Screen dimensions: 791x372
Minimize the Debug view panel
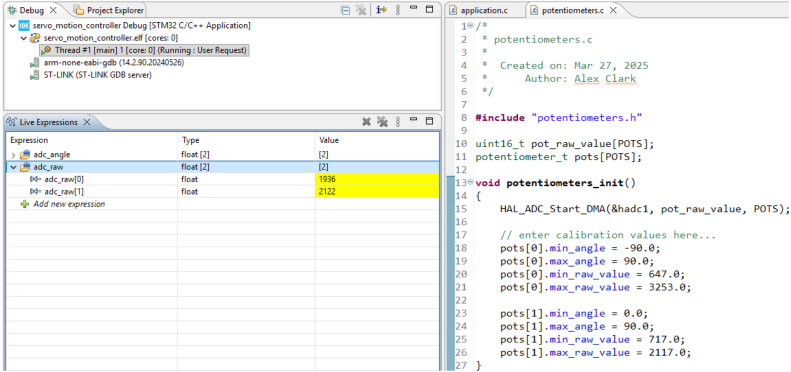tap(414, 9)
